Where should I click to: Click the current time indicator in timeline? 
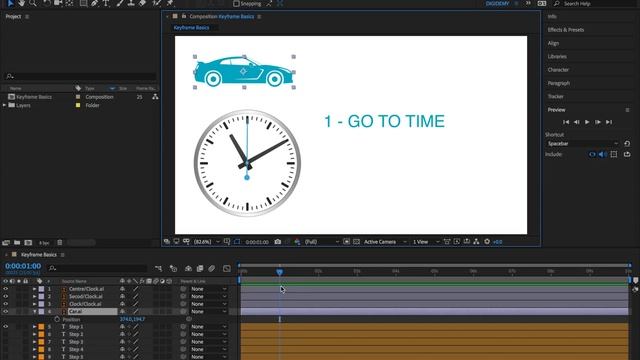280,272
